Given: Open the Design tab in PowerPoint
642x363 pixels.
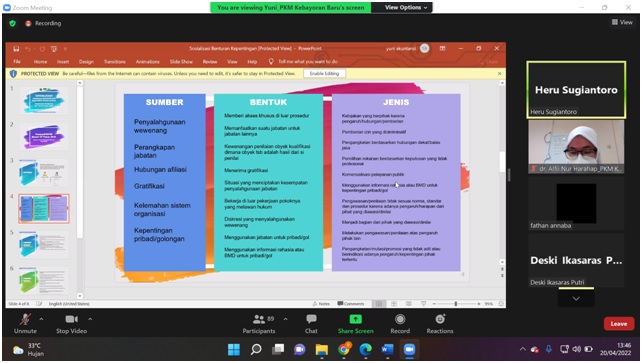Looking at the screenshot, I should click(86, 62).
